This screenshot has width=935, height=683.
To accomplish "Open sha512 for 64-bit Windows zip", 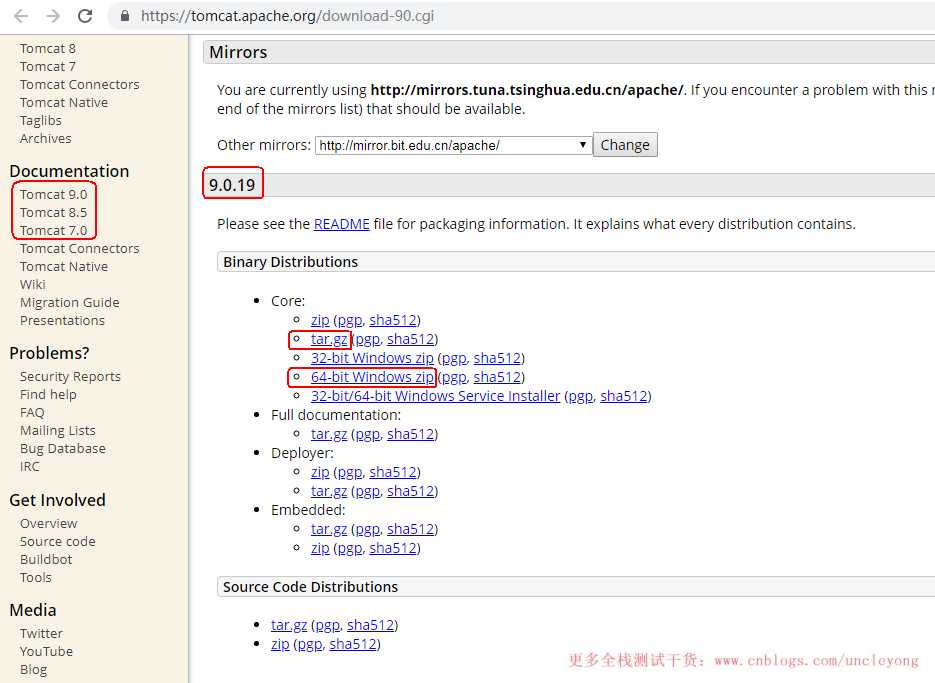I will coord(497,378).
